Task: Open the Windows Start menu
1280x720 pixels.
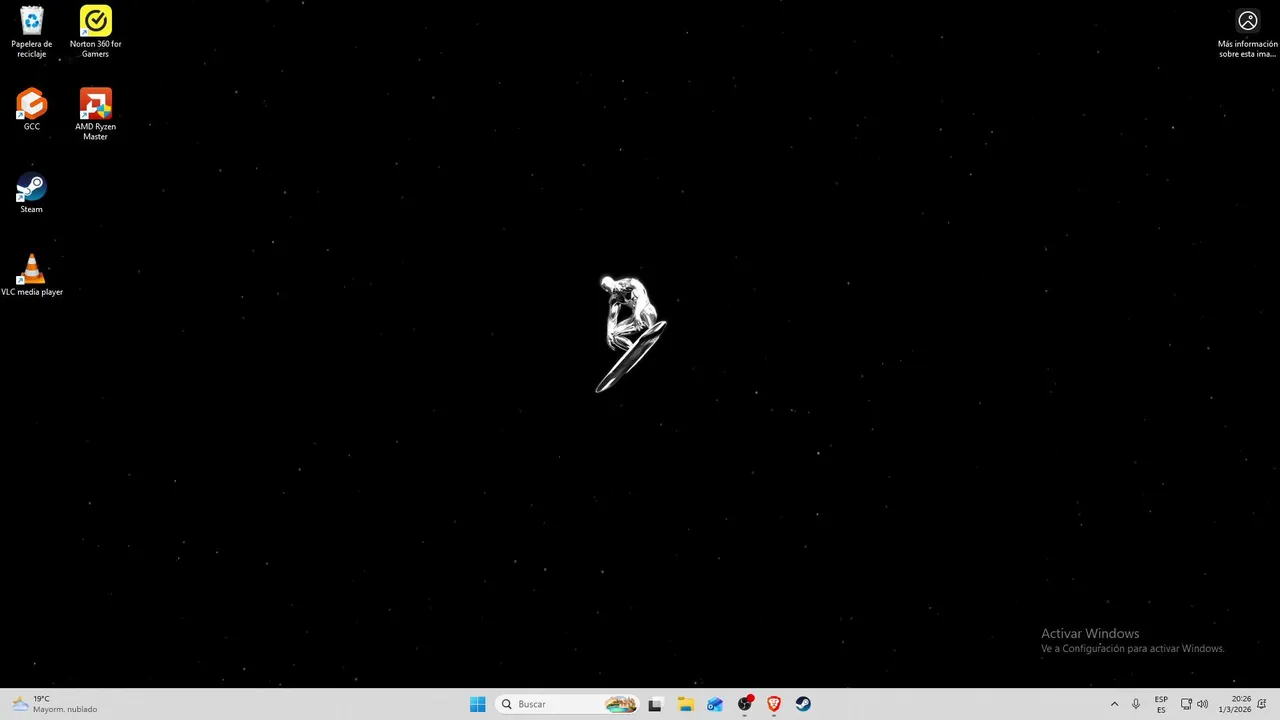Action: tap(478, 704)
